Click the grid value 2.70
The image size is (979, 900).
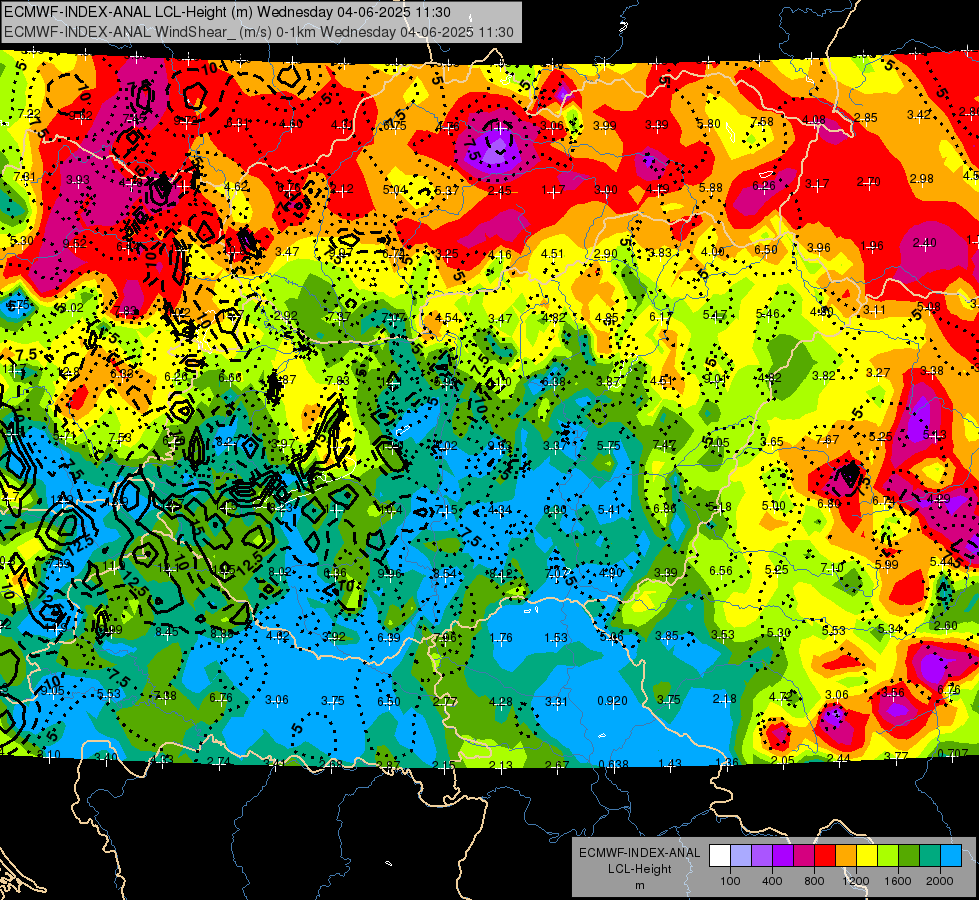point(868,182)
